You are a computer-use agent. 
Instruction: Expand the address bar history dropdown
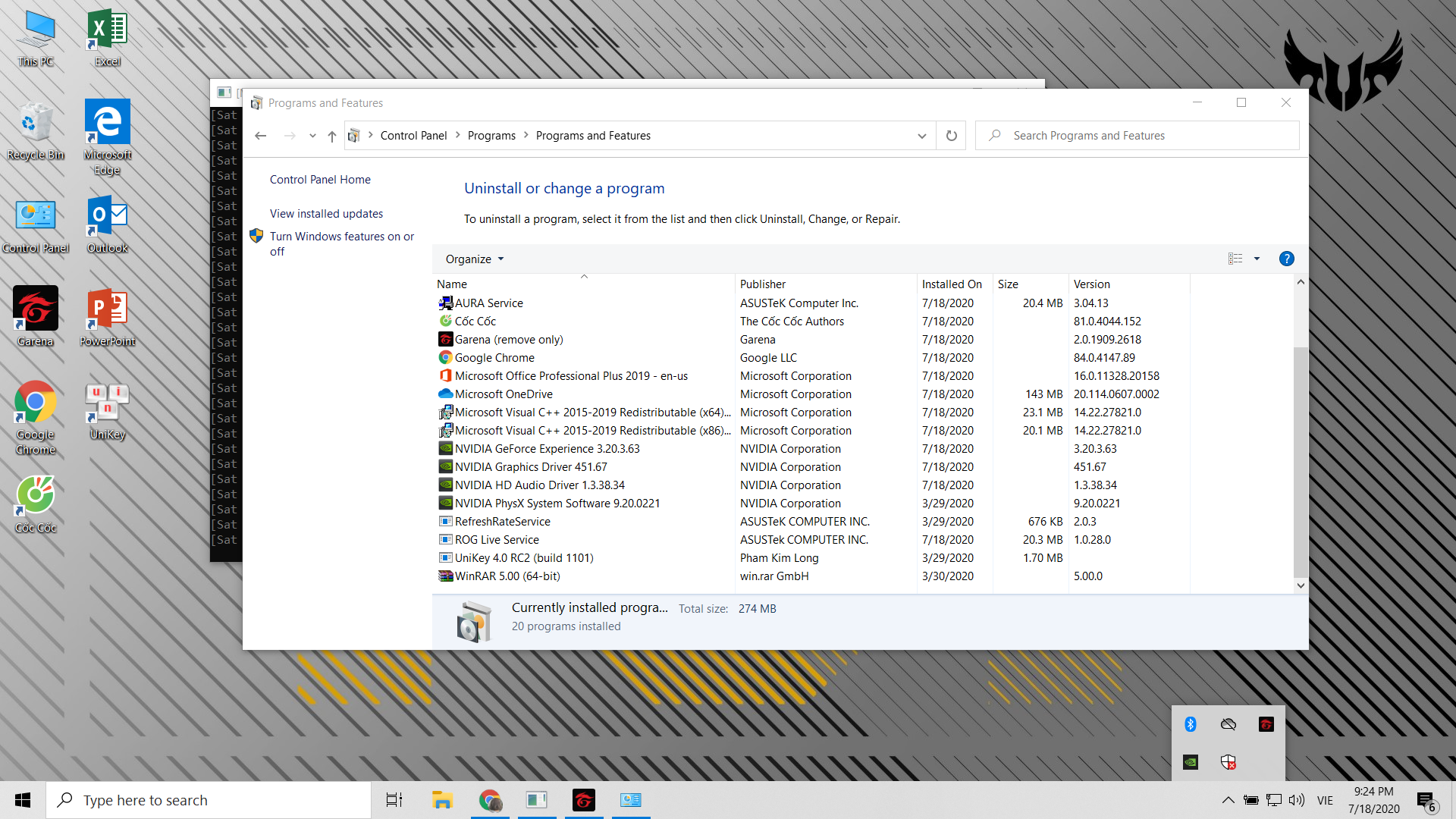(x=922, y=136)
